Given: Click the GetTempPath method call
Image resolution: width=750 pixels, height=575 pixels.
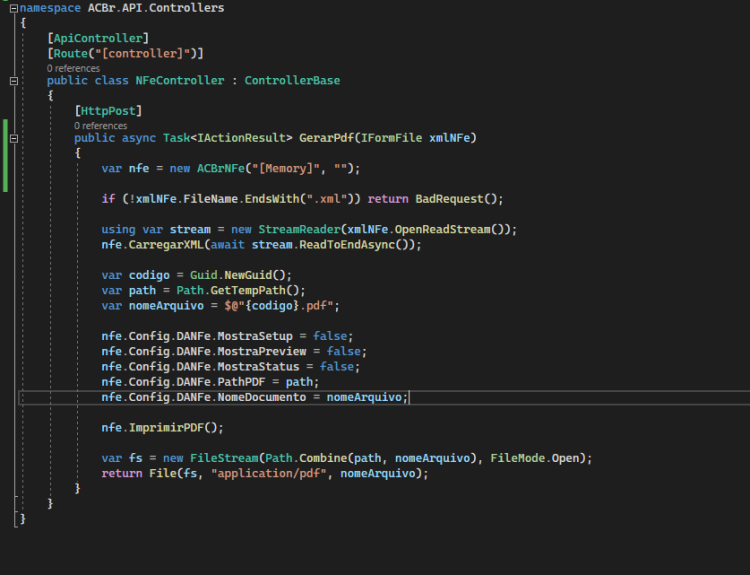Looking at the screenshot, I should [x=248, y=290].
